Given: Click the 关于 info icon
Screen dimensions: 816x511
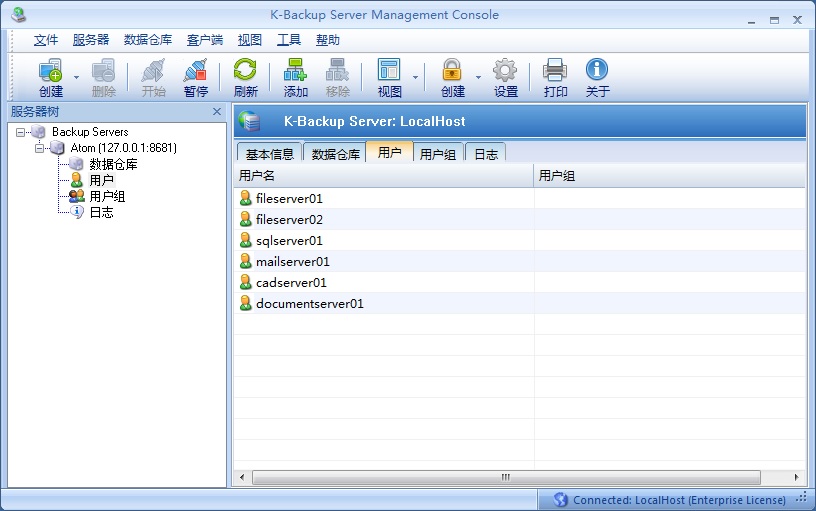Looking at the screenshot, I should [x=597, y=69].
